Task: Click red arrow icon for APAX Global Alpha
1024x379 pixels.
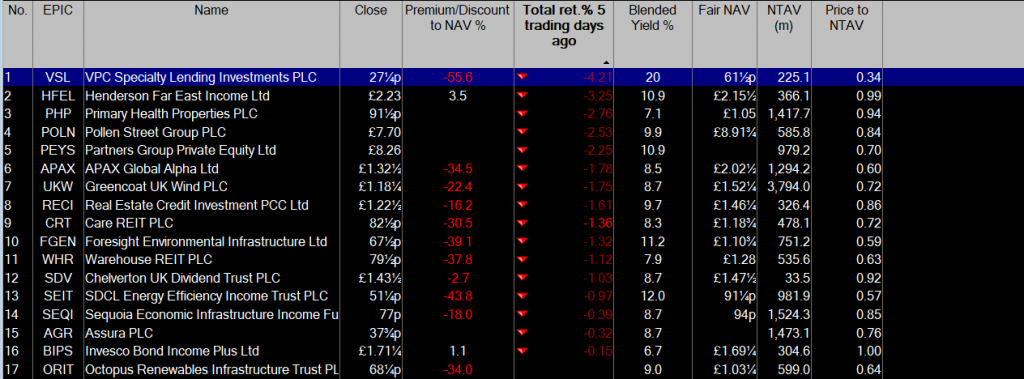Action: coord(522,169)
